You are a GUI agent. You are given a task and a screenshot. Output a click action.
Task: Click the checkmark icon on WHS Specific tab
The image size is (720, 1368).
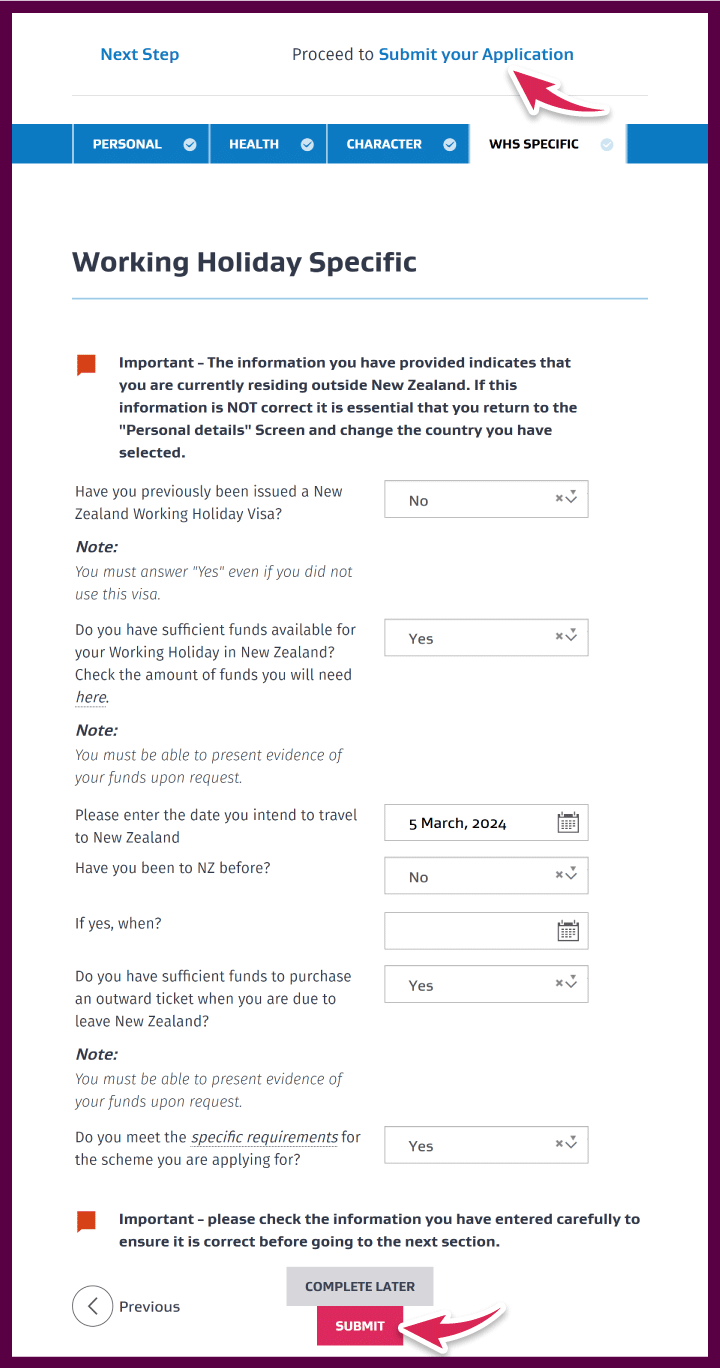607,144
